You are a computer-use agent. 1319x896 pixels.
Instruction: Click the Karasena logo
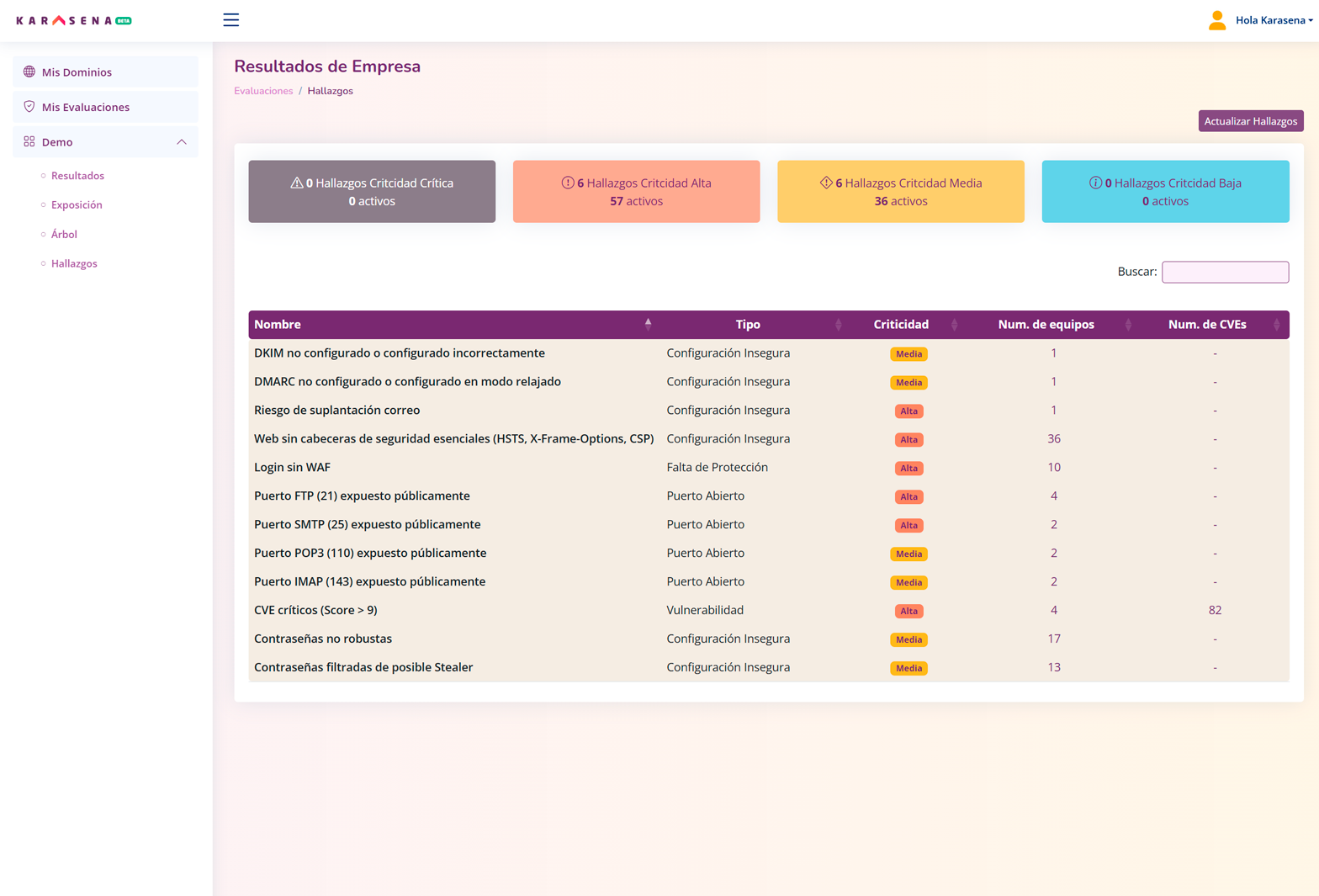74,20
